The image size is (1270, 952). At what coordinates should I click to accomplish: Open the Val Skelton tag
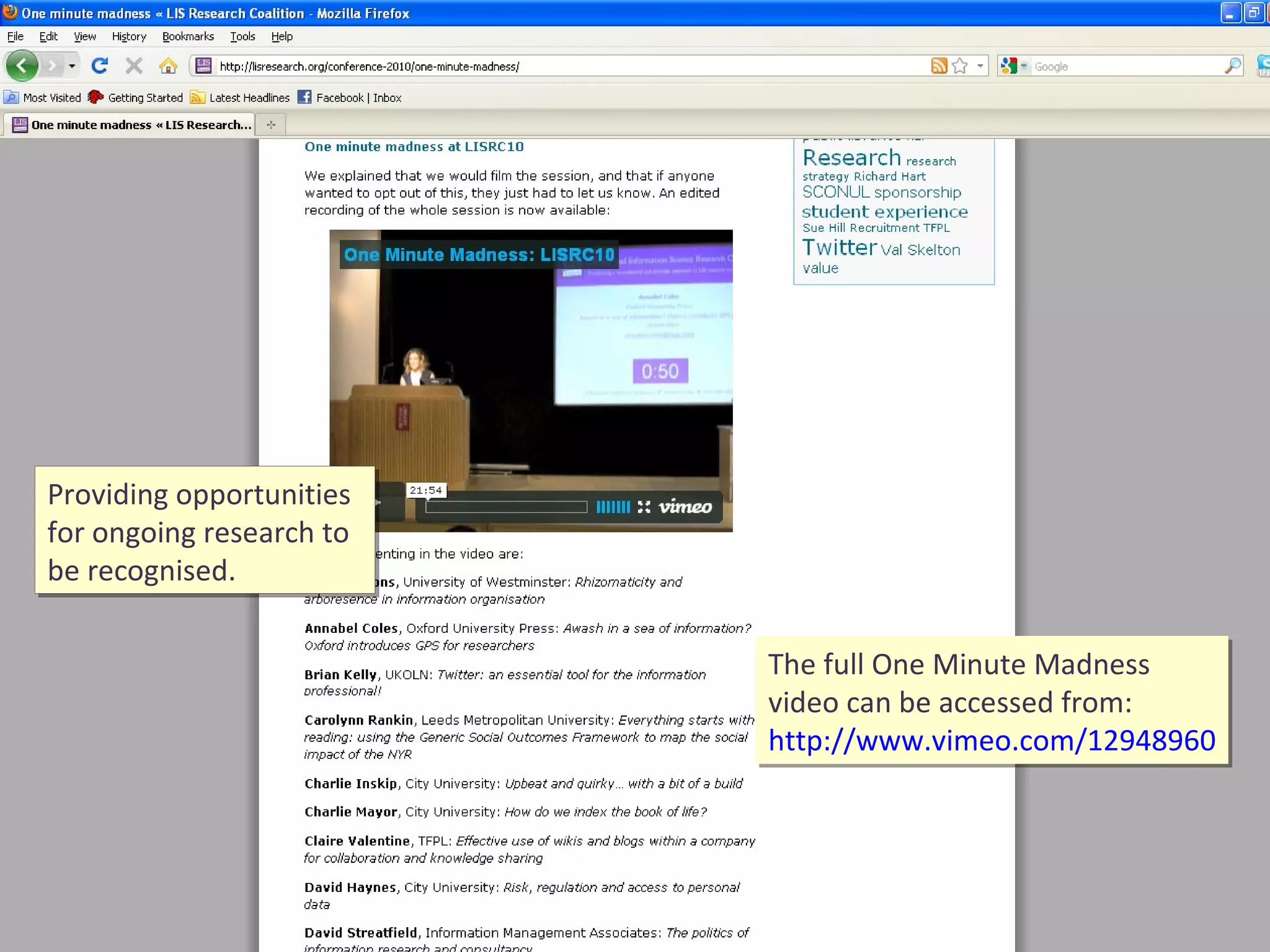[920, 250]
